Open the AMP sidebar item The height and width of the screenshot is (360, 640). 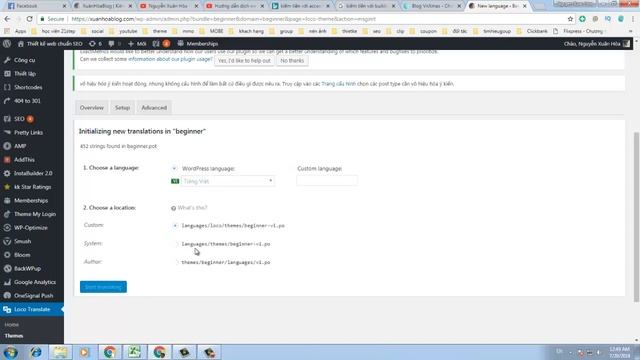point(20,146)
